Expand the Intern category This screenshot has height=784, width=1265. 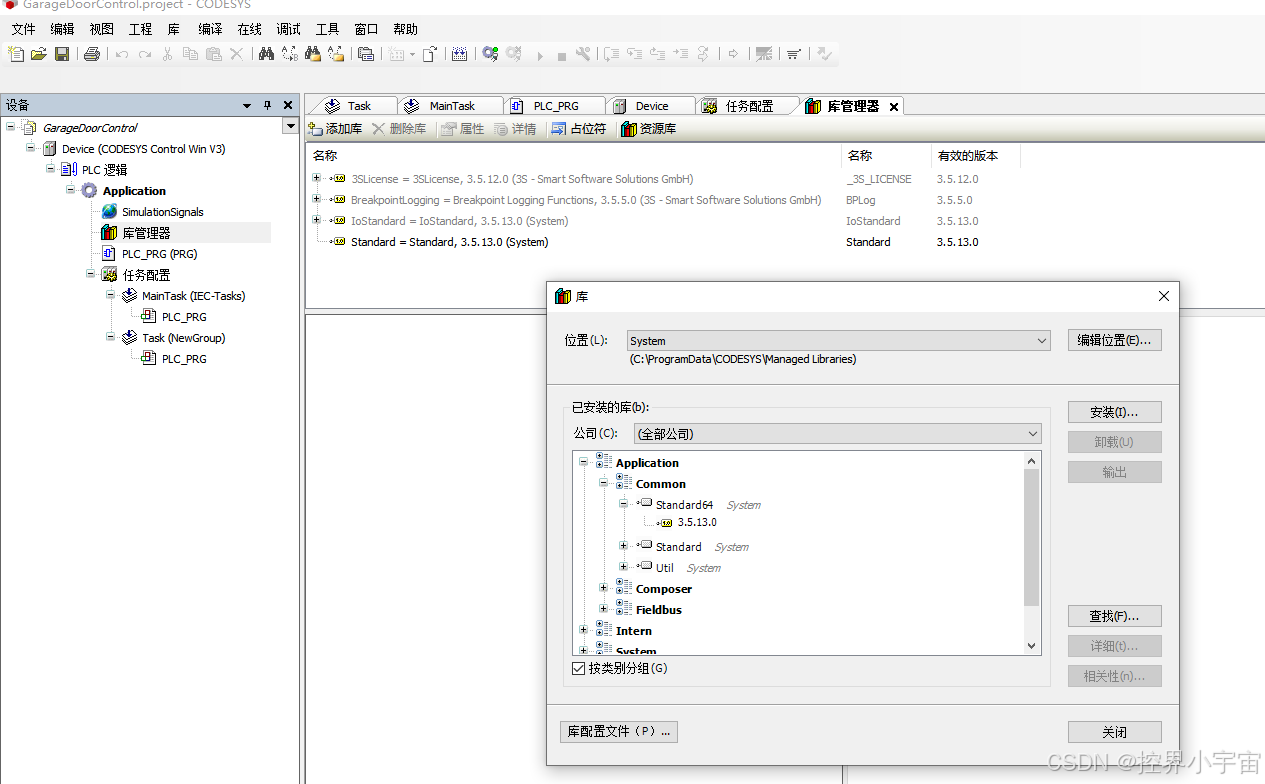tap(583, 630)
